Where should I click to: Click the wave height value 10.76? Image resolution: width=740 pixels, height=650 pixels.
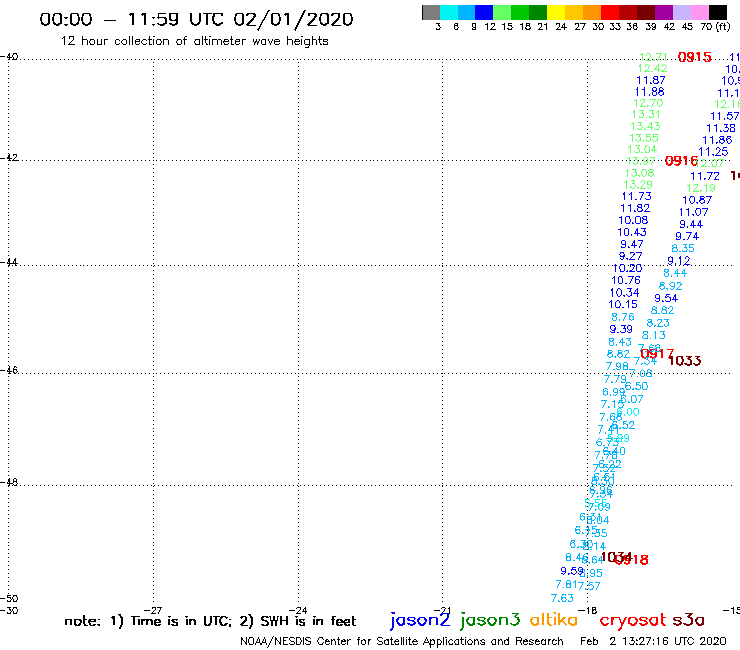626,280
